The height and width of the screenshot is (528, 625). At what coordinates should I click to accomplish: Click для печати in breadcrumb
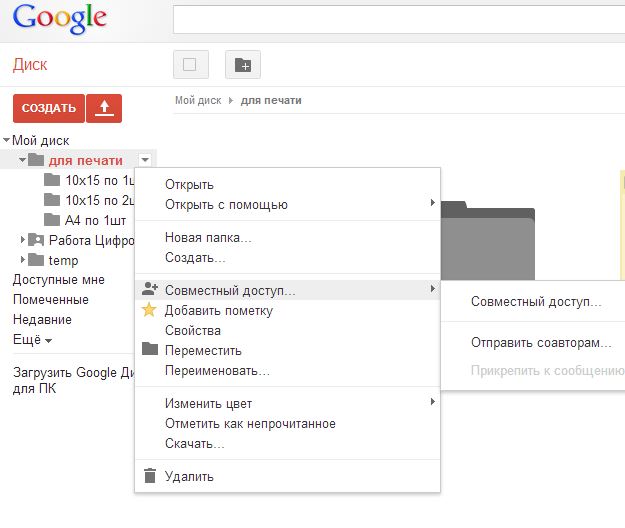pyautogui.click(x=271, y=100)
